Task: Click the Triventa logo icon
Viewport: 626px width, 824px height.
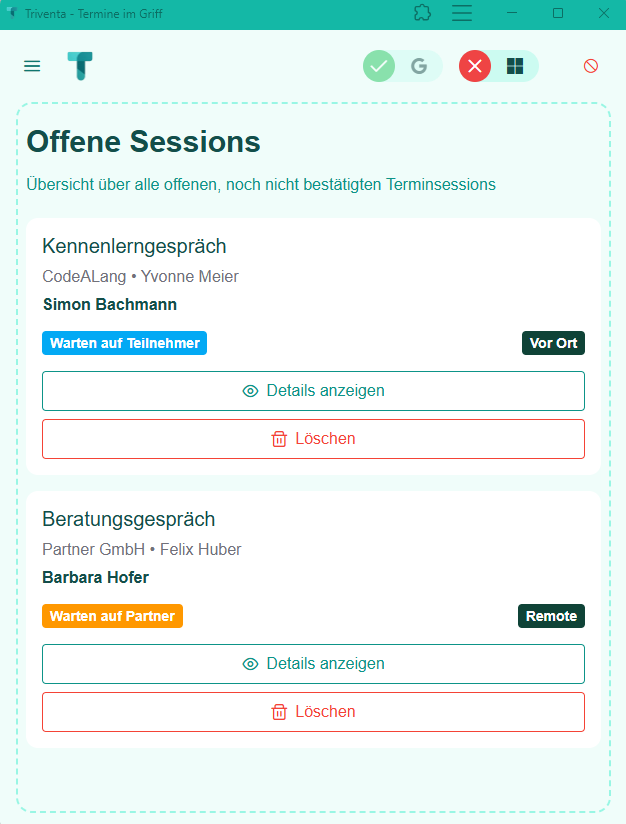Action: point(80,66)
